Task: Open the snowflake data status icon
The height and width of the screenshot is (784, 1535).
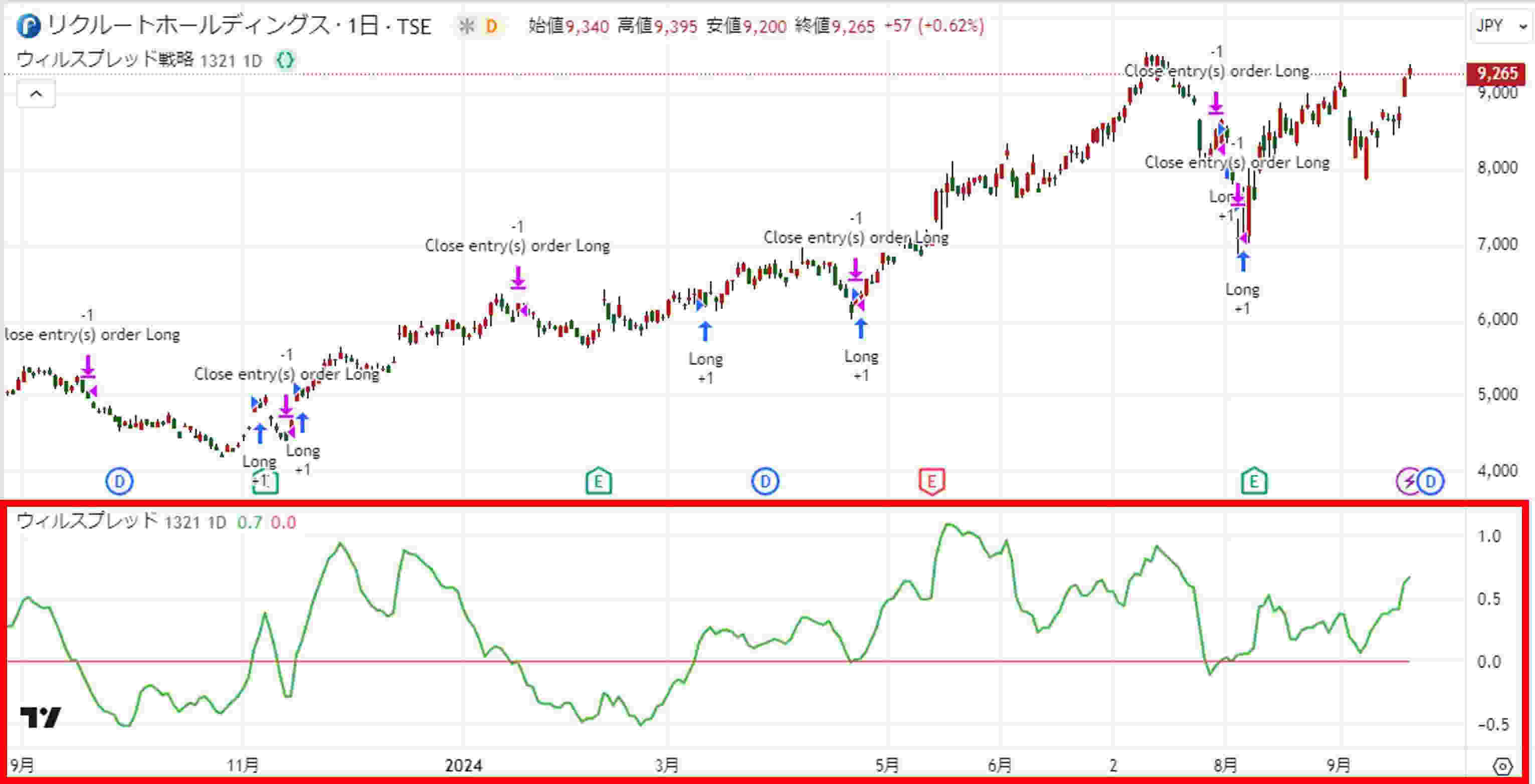Action: point(467,26)
